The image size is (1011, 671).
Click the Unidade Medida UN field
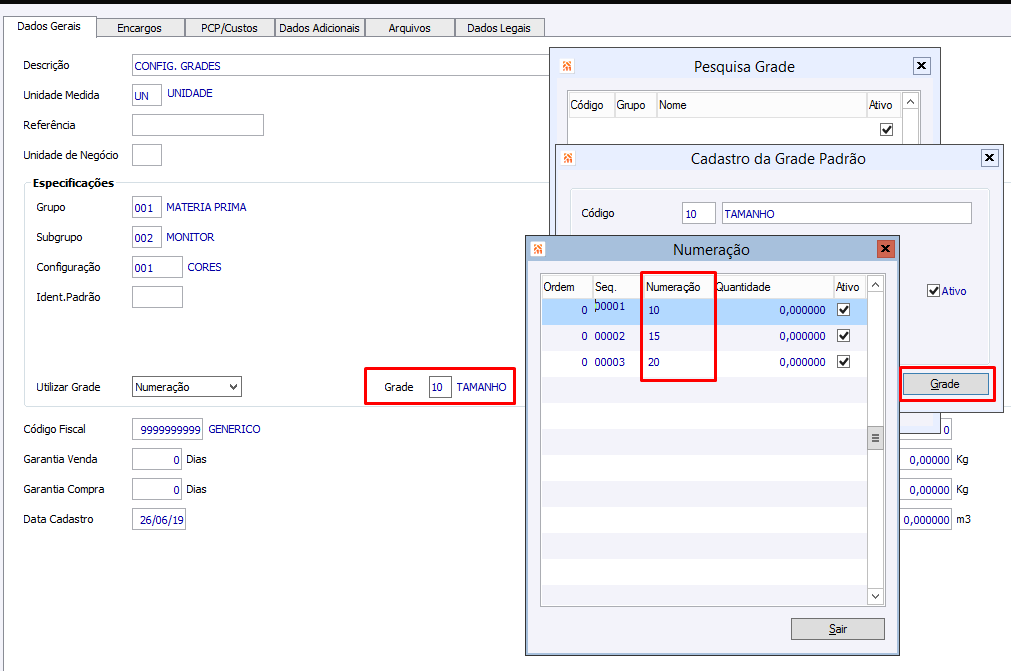click(146, 95)
